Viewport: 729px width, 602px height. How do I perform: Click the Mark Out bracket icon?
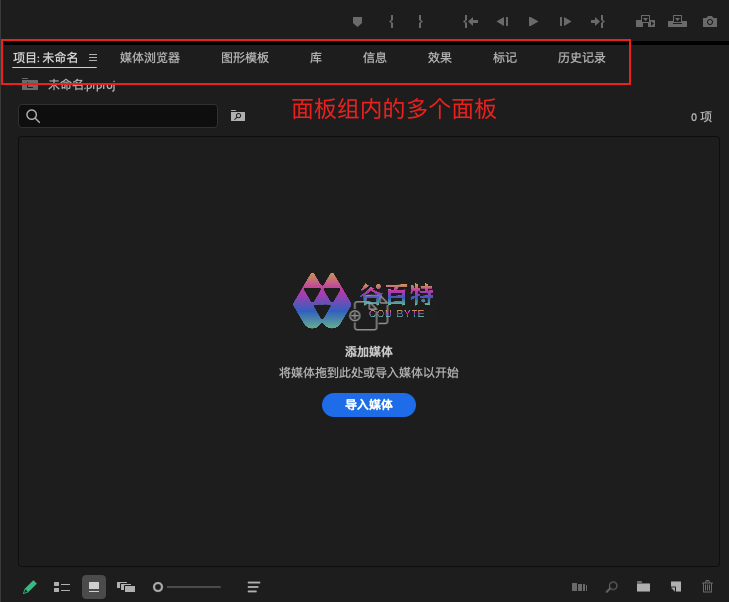(x=420, y=21)
